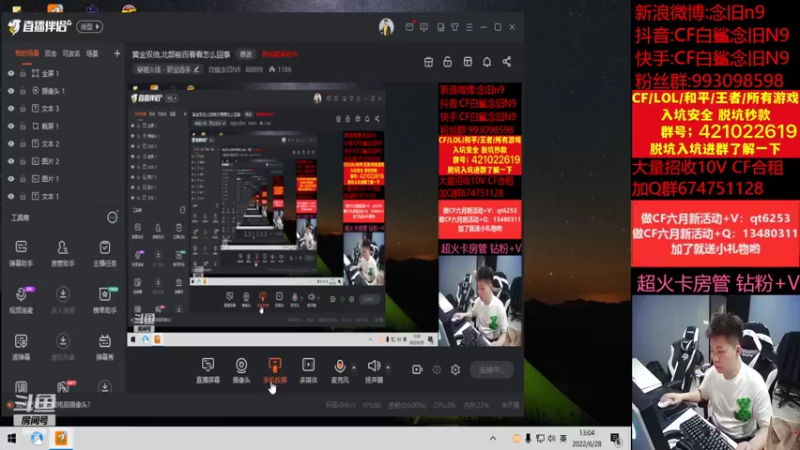Click the stream preview canvas

324,214
